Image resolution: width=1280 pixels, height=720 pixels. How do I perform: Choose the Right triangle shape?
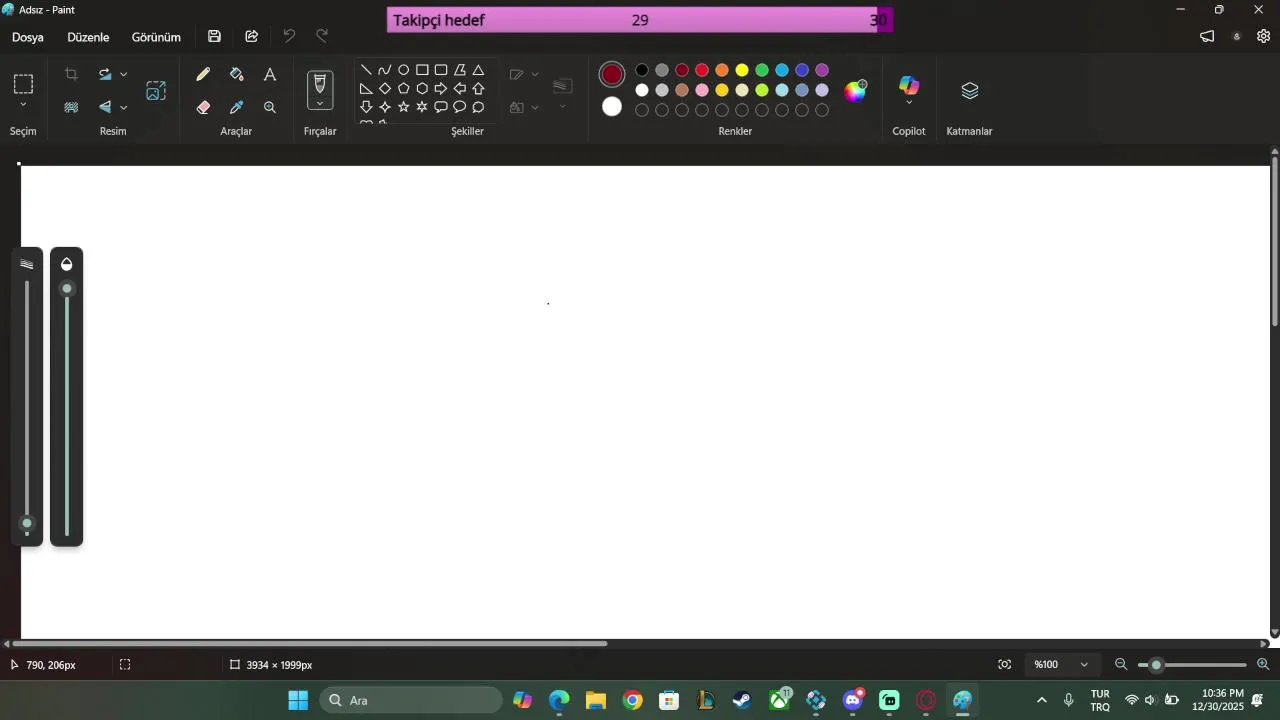click(366, 88)
